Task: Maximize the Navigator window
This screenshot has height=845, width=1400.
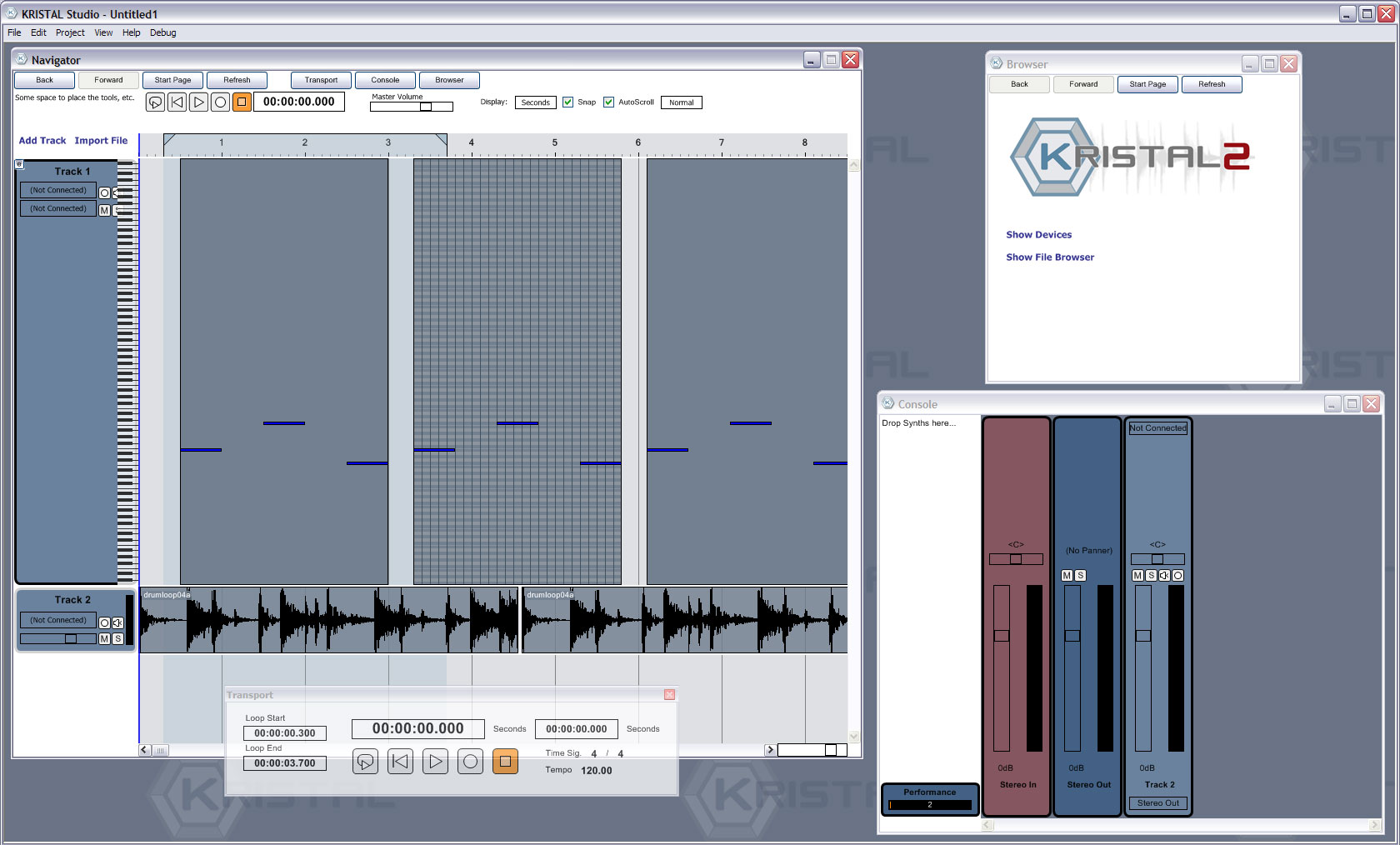Action: (x=831, y=59)
